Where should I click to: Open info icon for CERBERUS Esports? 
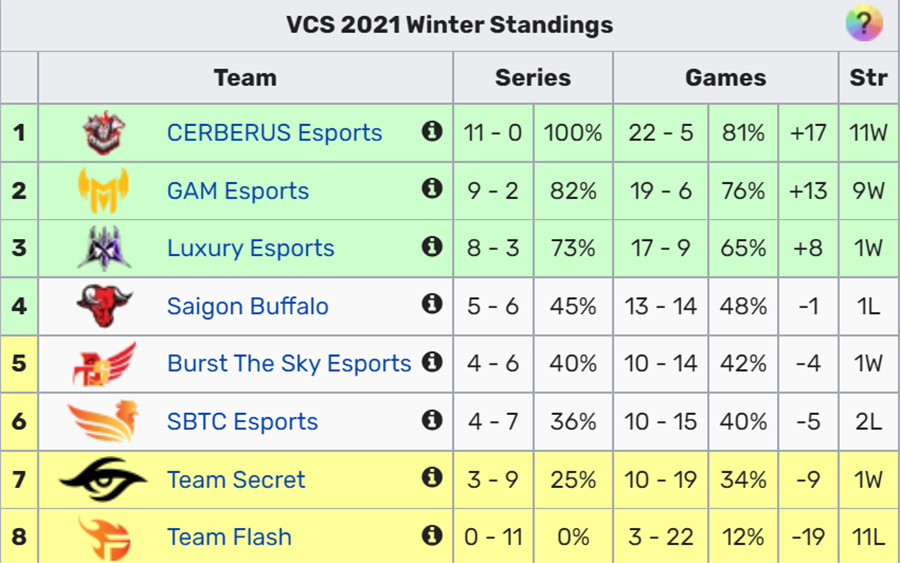coord(432,131)
